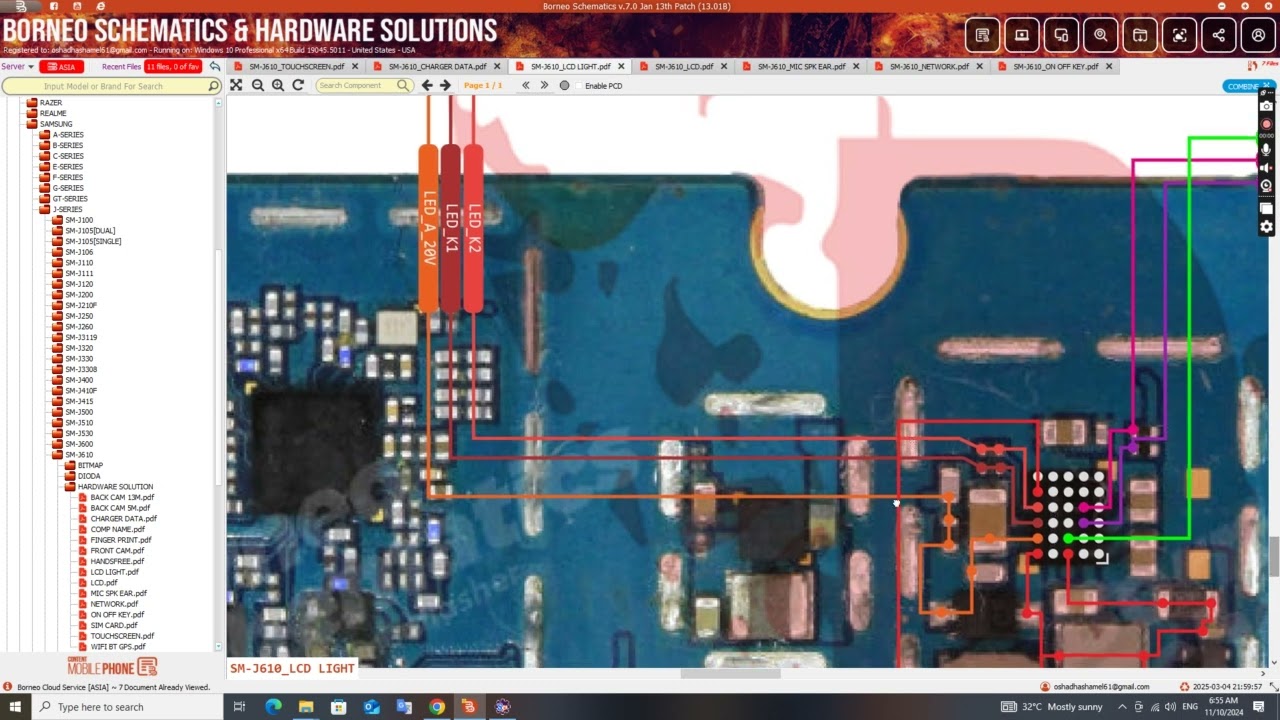Click the red files favorites counter button
Image resolution: width=1280 pixels, height=720 pixels.
pos(173,67)
